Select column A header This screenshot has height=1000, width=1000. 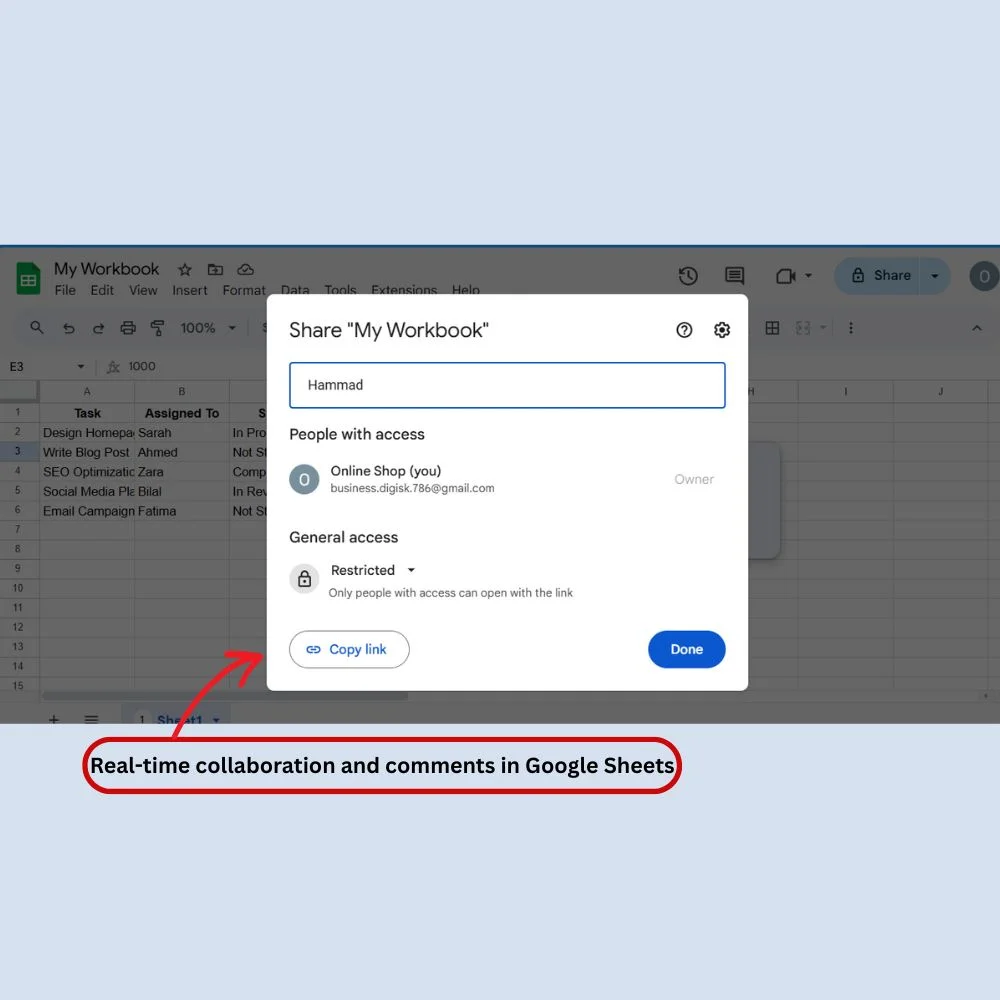click(x=87, y=392)
